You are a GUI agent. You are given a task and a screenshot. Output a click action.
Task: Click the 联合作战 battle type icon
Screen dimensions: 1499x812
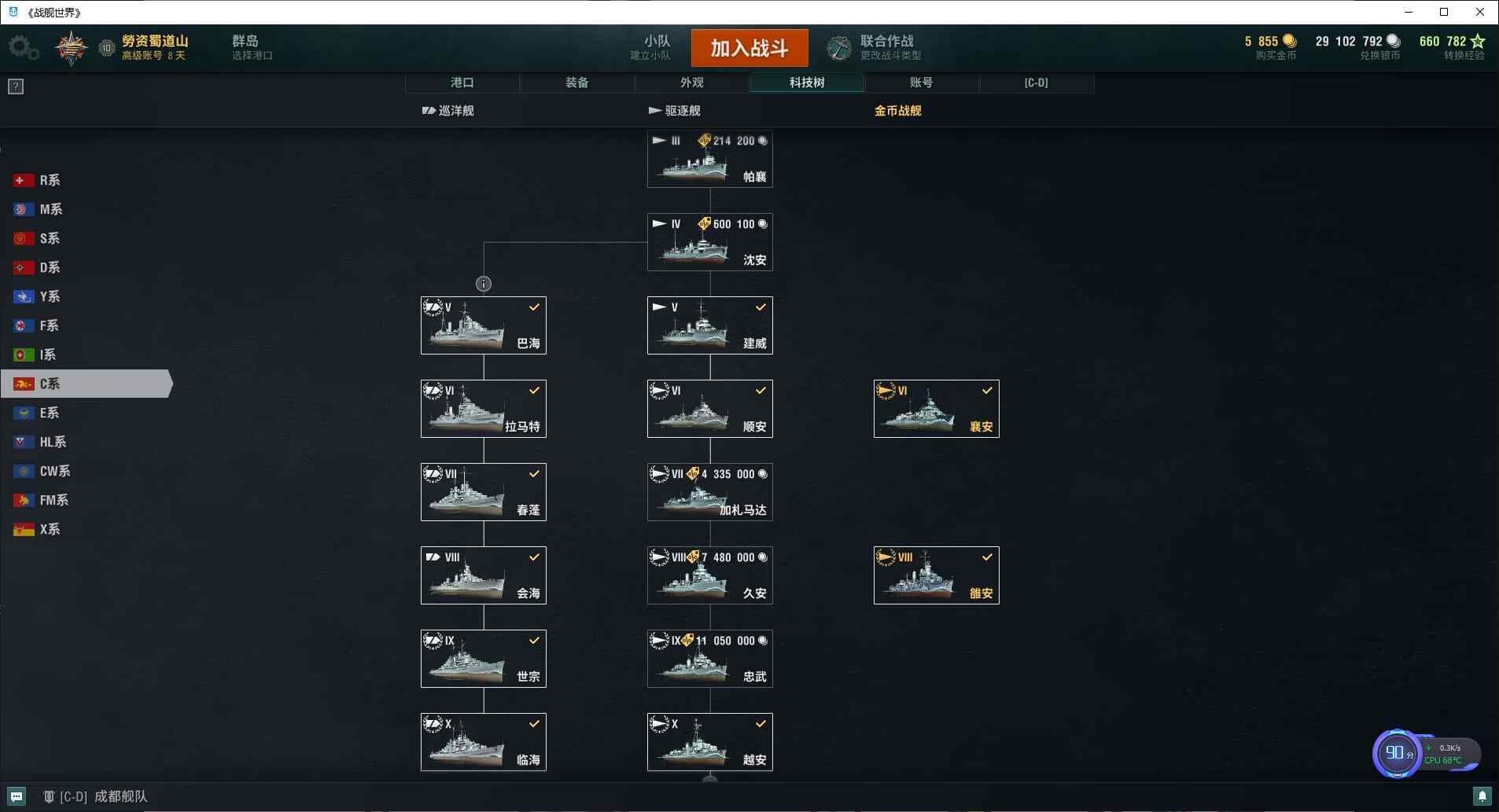point(839,49)
